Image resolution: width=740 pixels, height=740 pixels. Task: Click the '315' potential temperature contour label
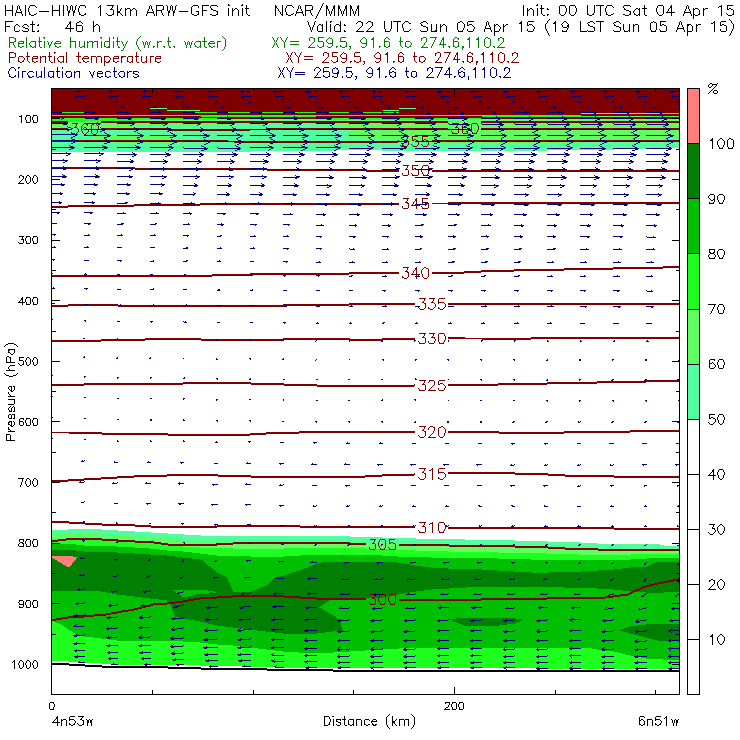tap(432, 474)
